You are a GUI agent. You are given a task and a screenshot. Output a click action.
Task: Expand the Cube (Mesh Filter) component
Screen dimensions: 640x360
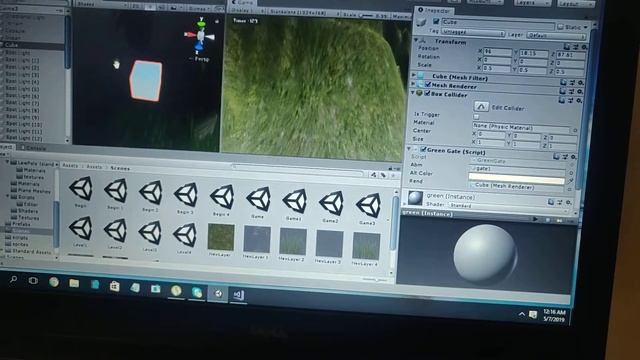point(413,75)
